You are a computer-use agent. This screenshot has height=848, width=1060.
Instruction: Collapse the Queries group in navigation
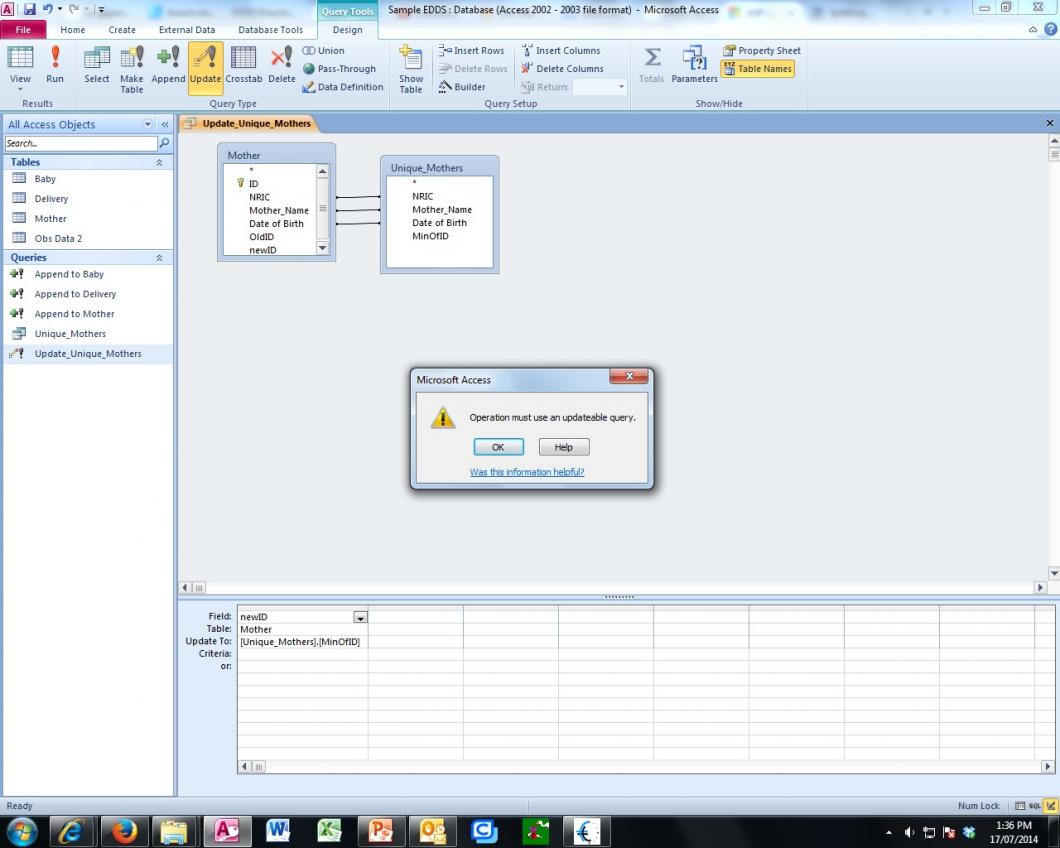click(159, 258)
